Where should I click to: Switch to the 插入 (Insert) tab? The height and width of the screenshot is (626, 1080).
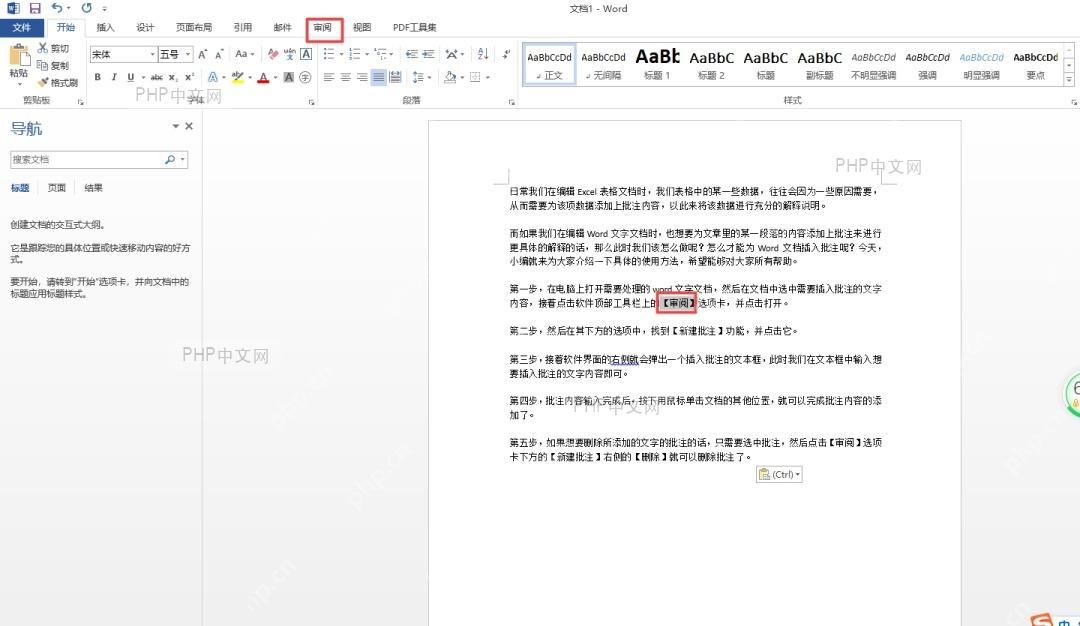[x=105, y=28]
